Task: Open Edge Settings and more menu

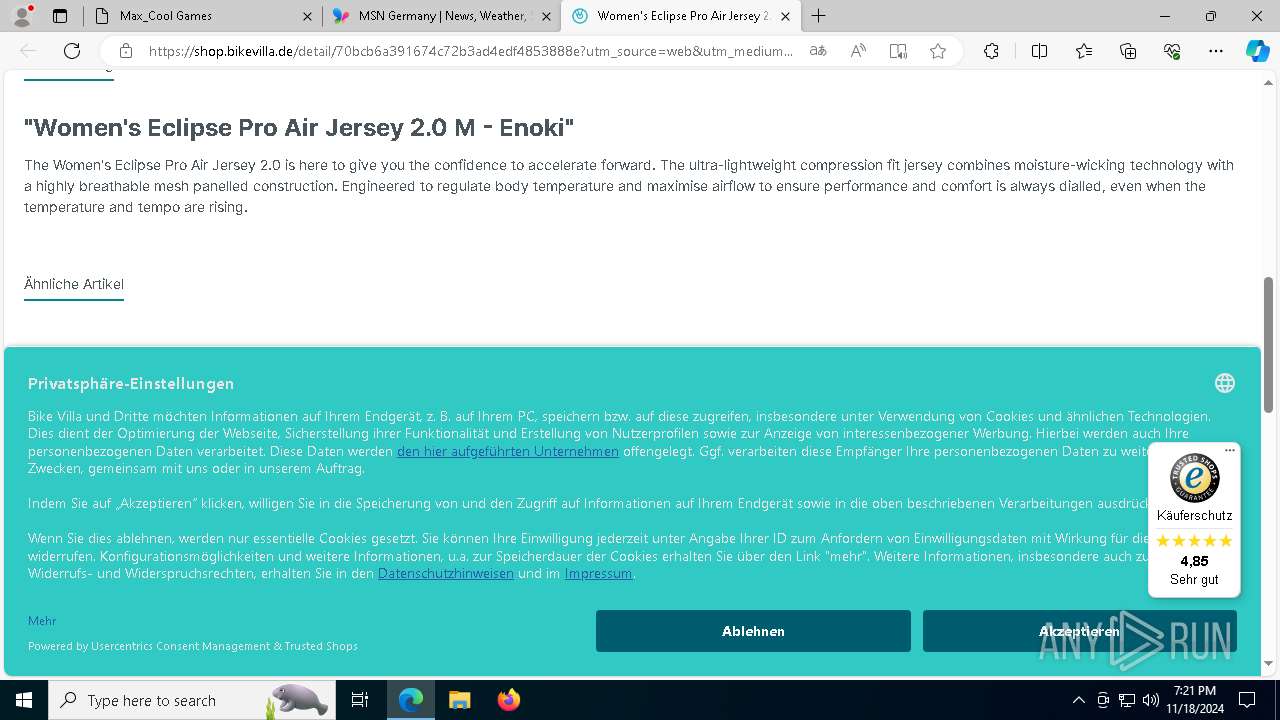Action: coord(1216,51)
